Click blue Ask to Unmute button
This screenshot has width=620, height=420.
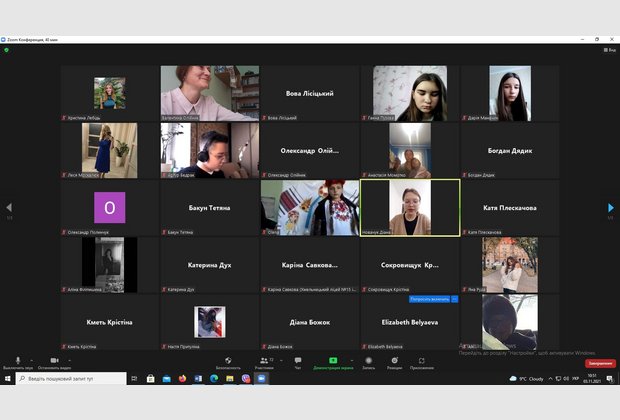[x=429, y=299]
